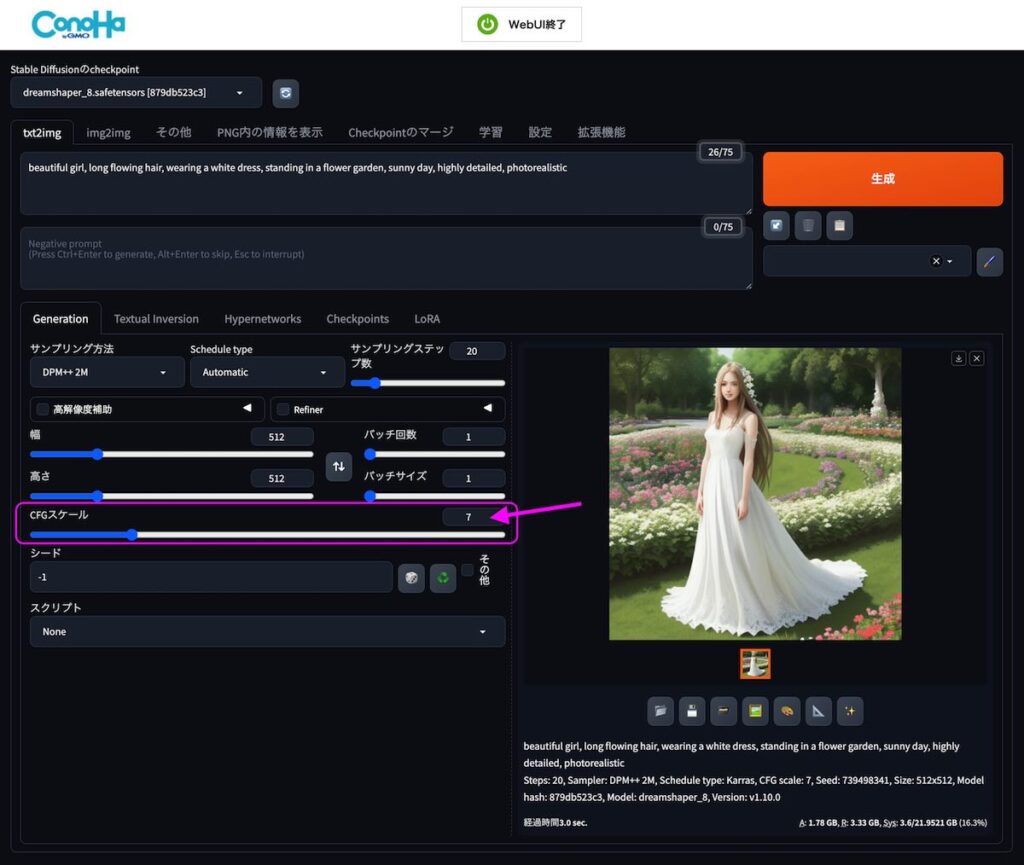Swap width and height with the arrows button

click(x=339, y=466)
